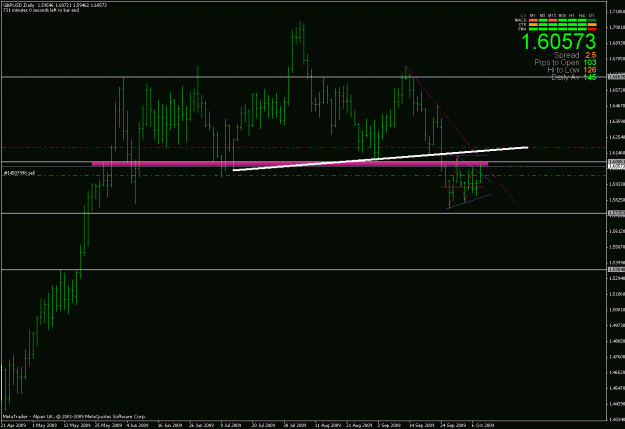625x429 pixels.
Task: Select the blue lower triangle support line
Action: tap(469, 201)
